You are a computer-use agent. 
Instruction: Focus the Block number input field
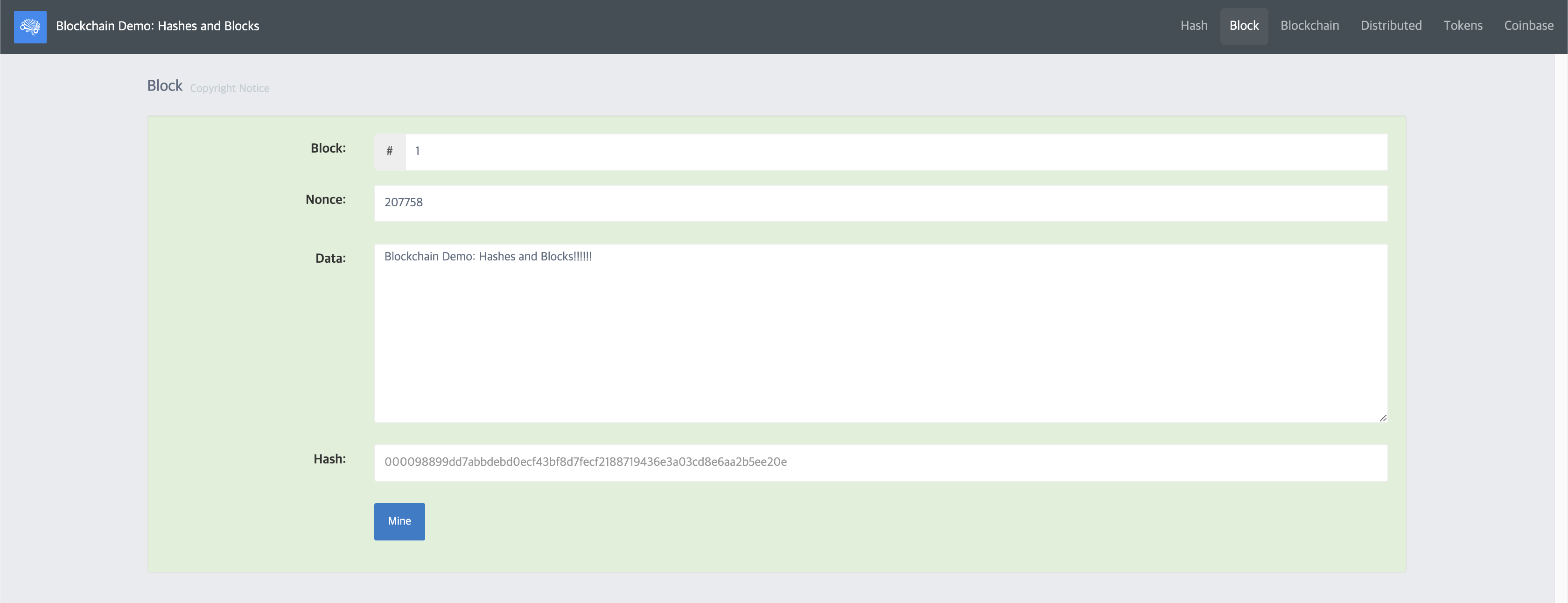(895, 152)
